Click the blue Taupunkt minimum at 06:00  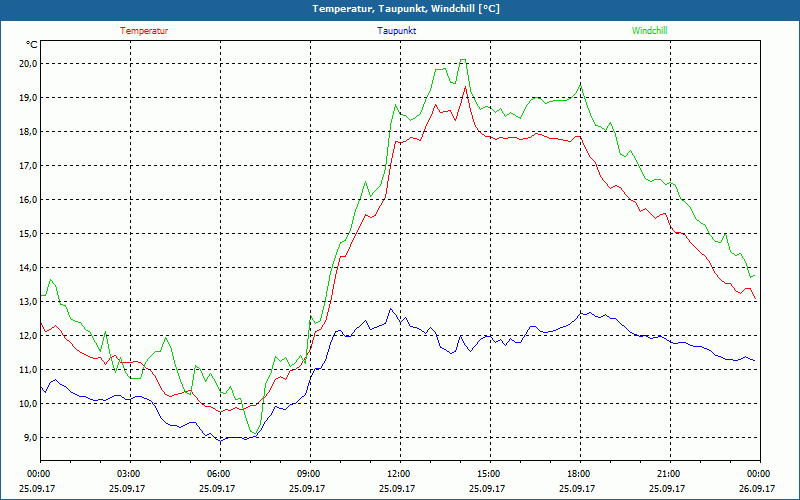click(x=220, y=441)
